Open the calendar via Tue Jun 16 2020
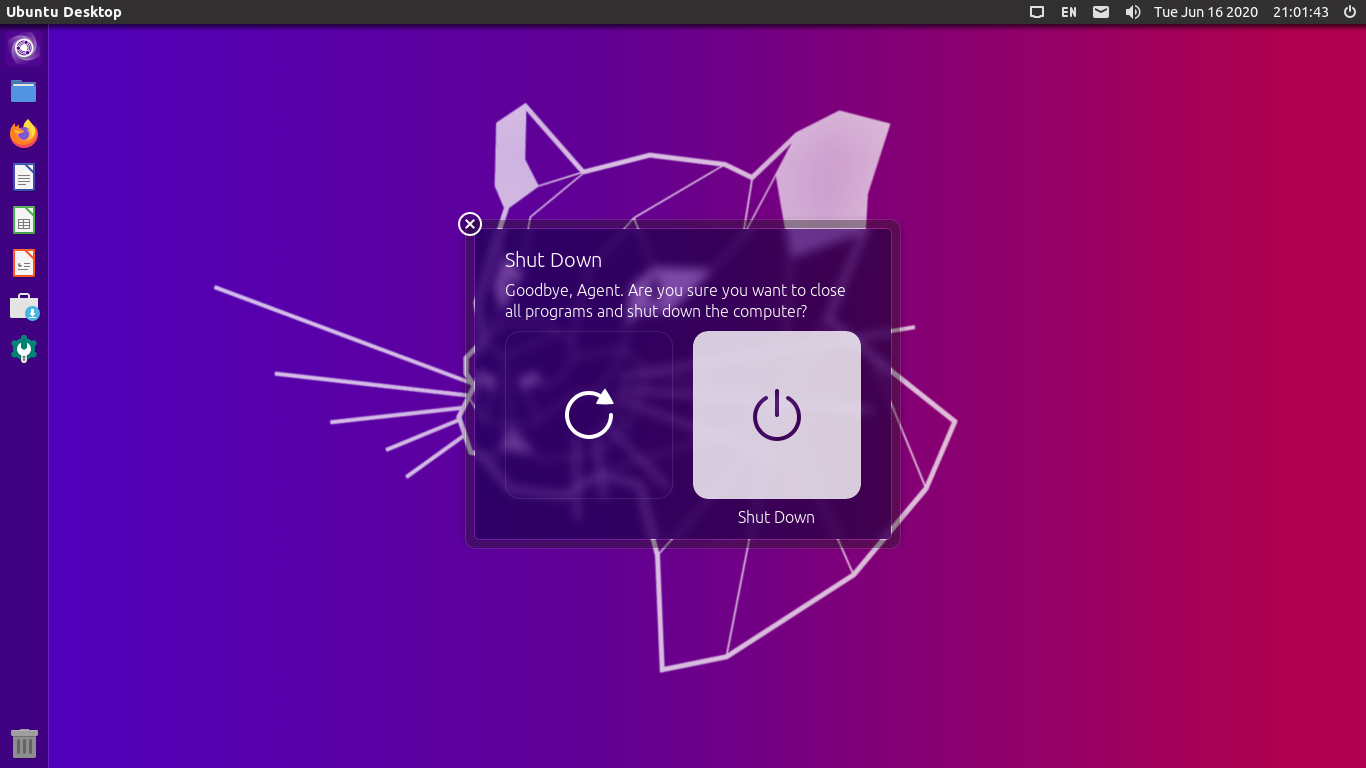Screen dimensions: 1366x768 (1206, 12)
